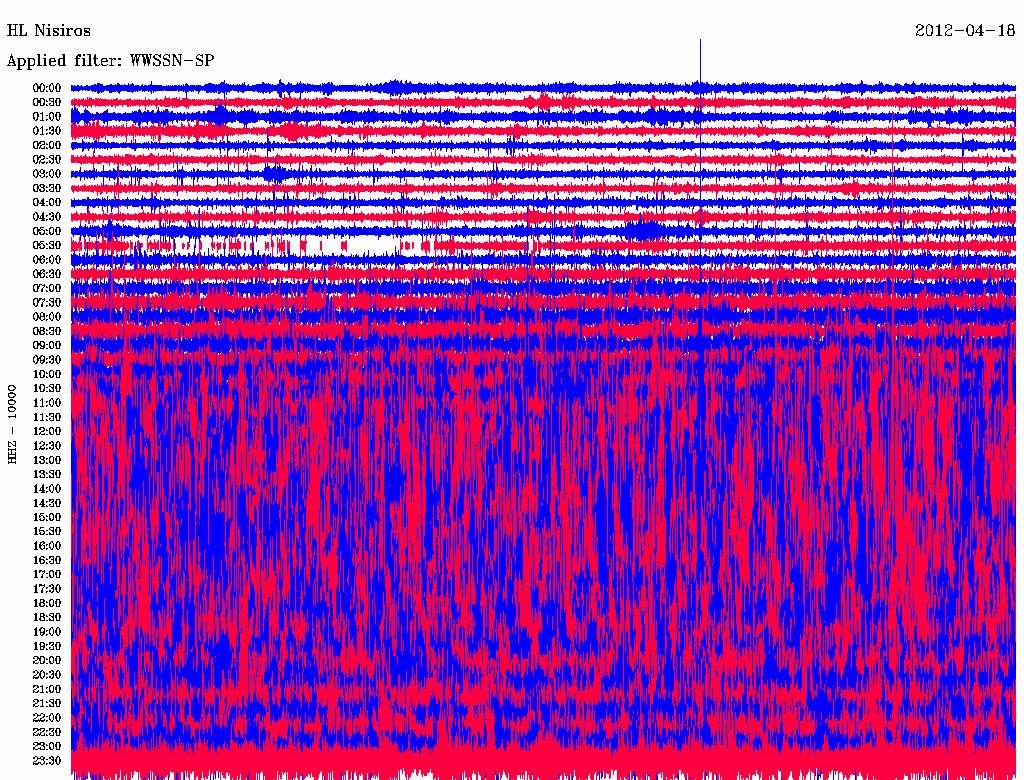The height and width of the screenshot is (780, 1024).
Task: Choose the 21:30 time label
Action: [x=46, y=704]
